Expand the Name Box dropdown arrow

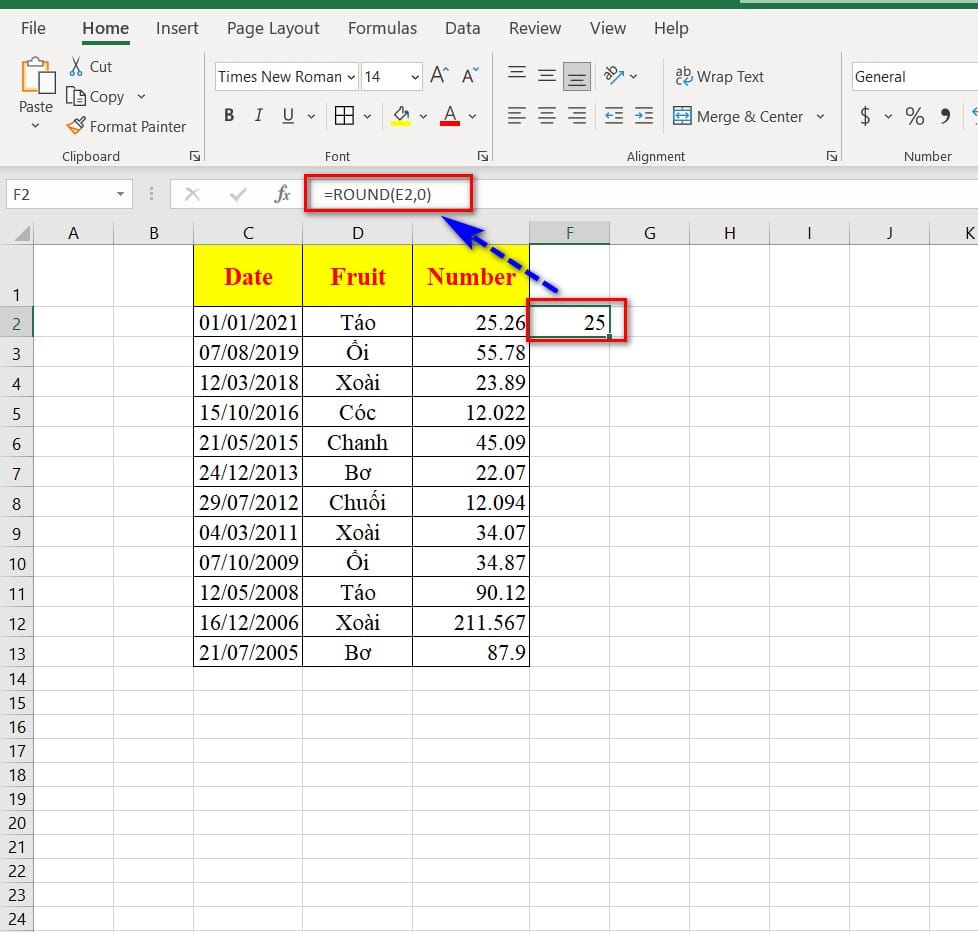pos(120,194)
